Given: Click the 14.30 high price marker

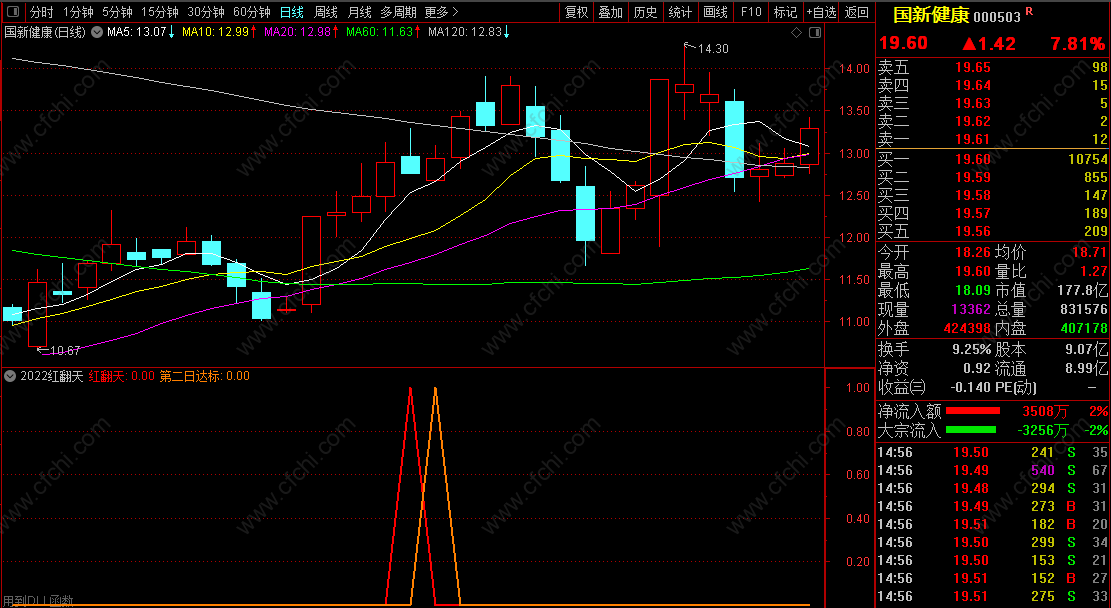Looking at the screenshot, I should point(713,49).
